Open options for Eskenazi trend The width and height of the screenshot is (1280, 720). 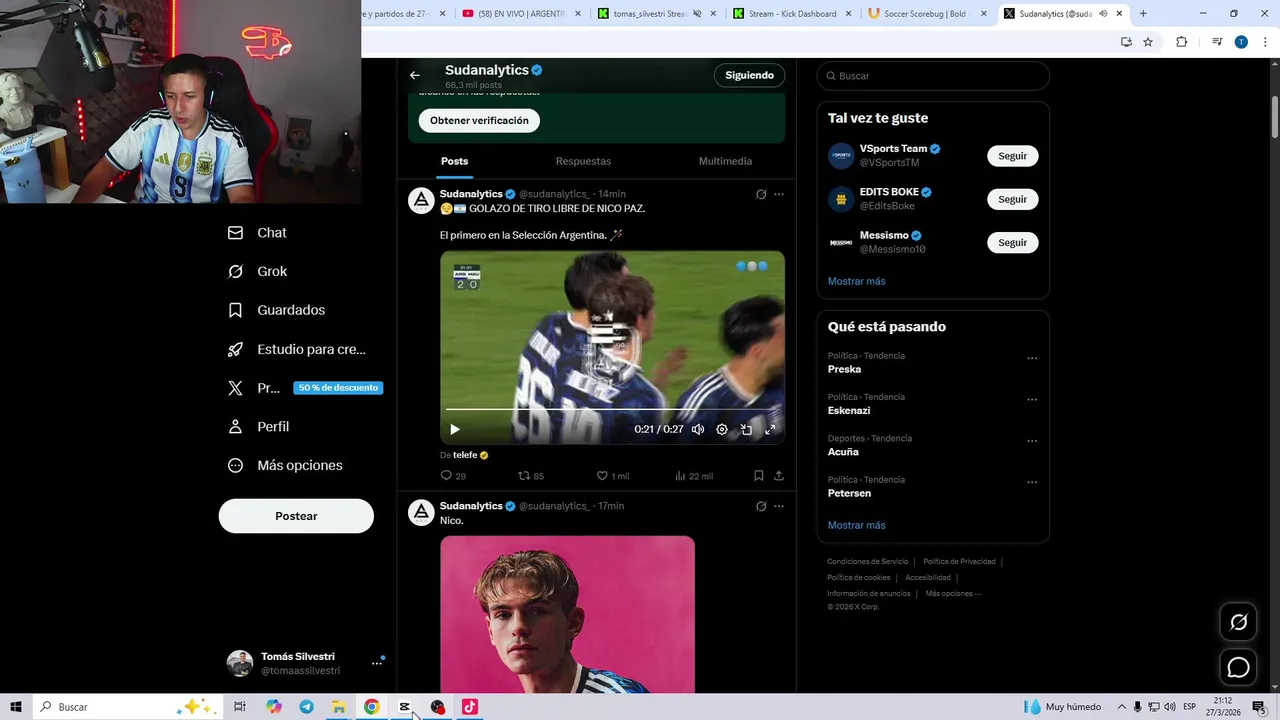click(1032, 399)
